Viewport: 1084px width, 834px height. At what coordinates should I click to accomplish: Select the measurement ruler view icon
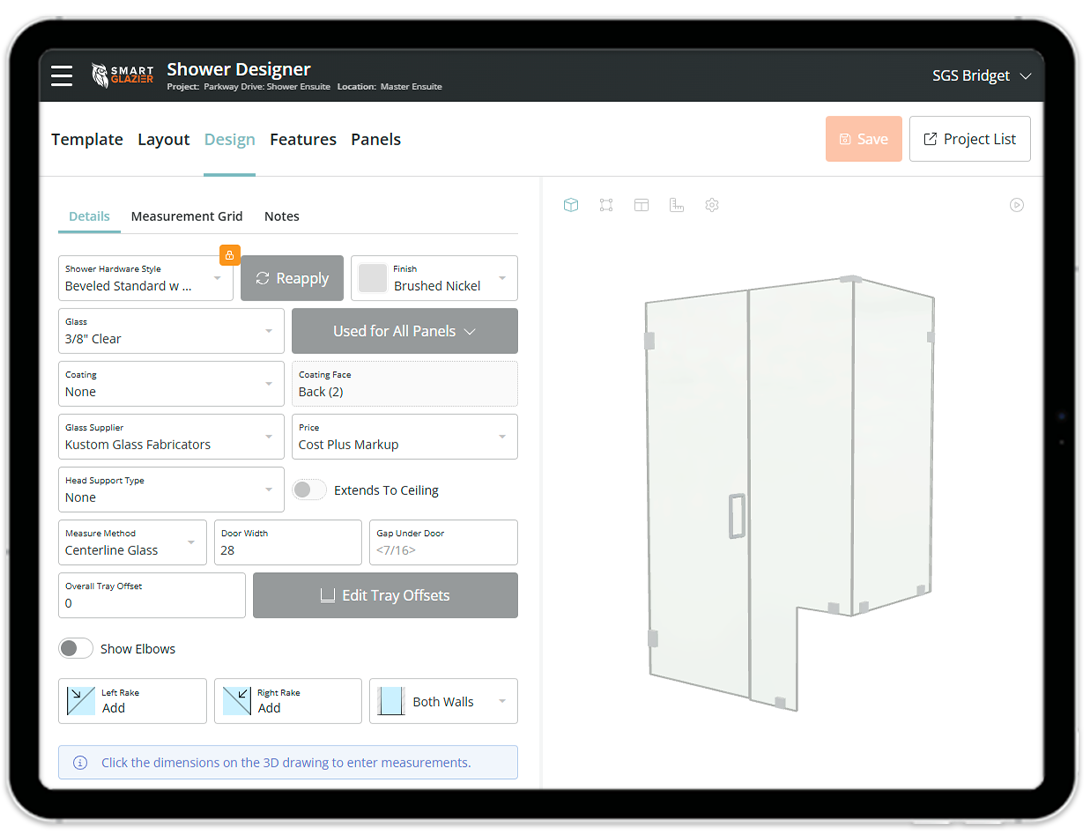click(x=677, y=205)
